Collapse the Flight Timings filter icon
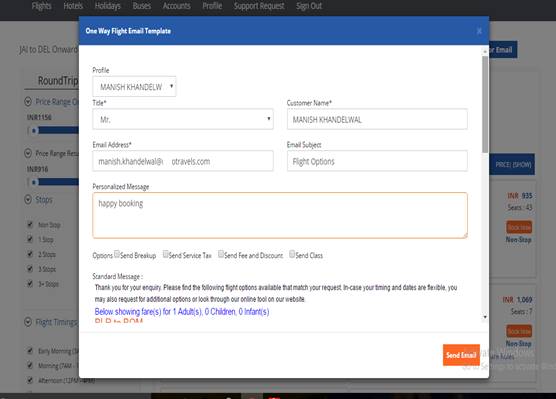556x399 pixels. (28, 322)
